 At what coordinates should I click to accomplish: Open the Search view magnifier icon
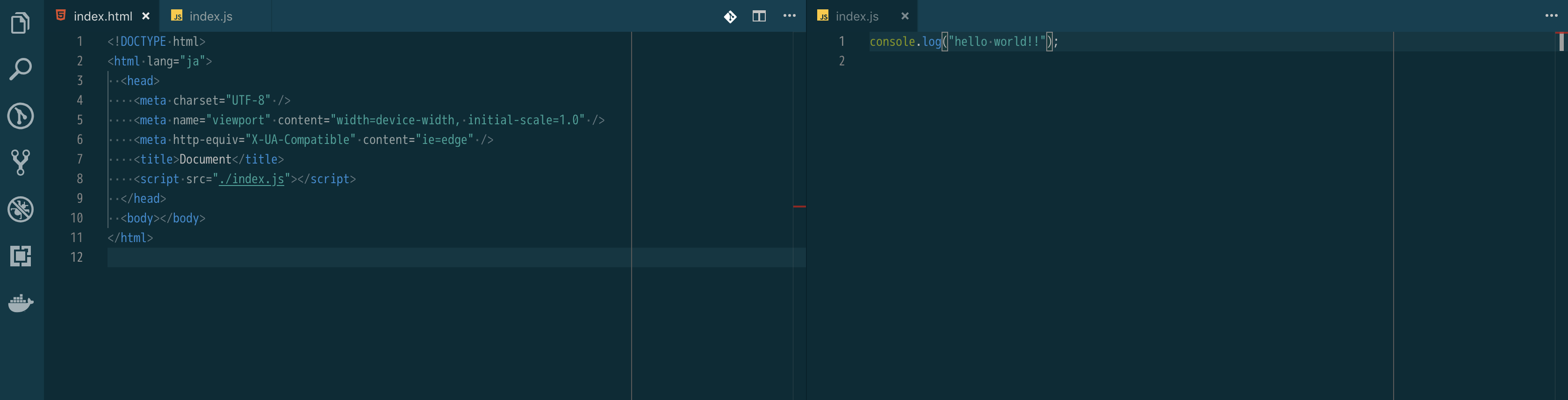tap(21, 70)
